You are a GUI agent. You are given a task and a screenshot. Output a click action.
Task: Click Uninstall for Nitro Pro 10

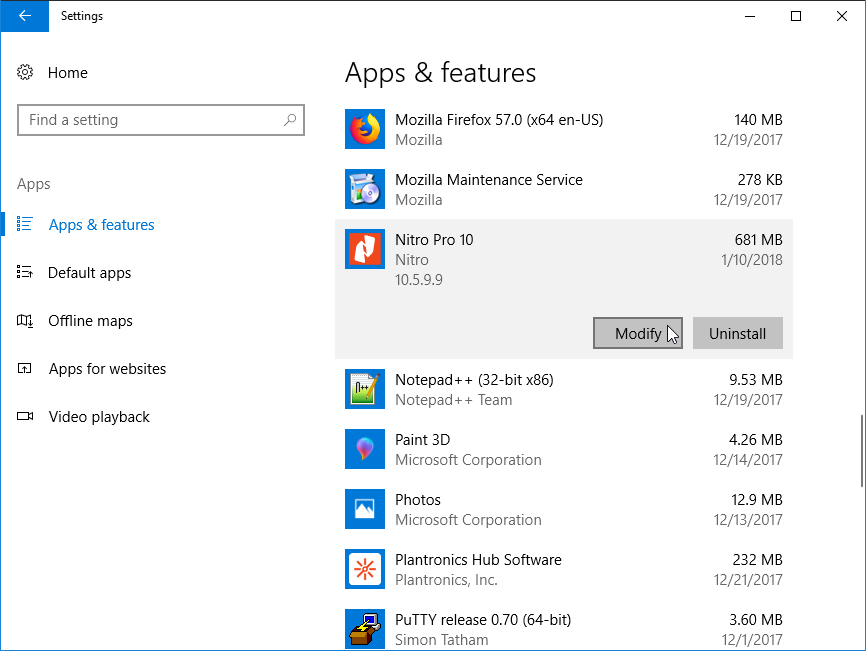coord(738,333)
